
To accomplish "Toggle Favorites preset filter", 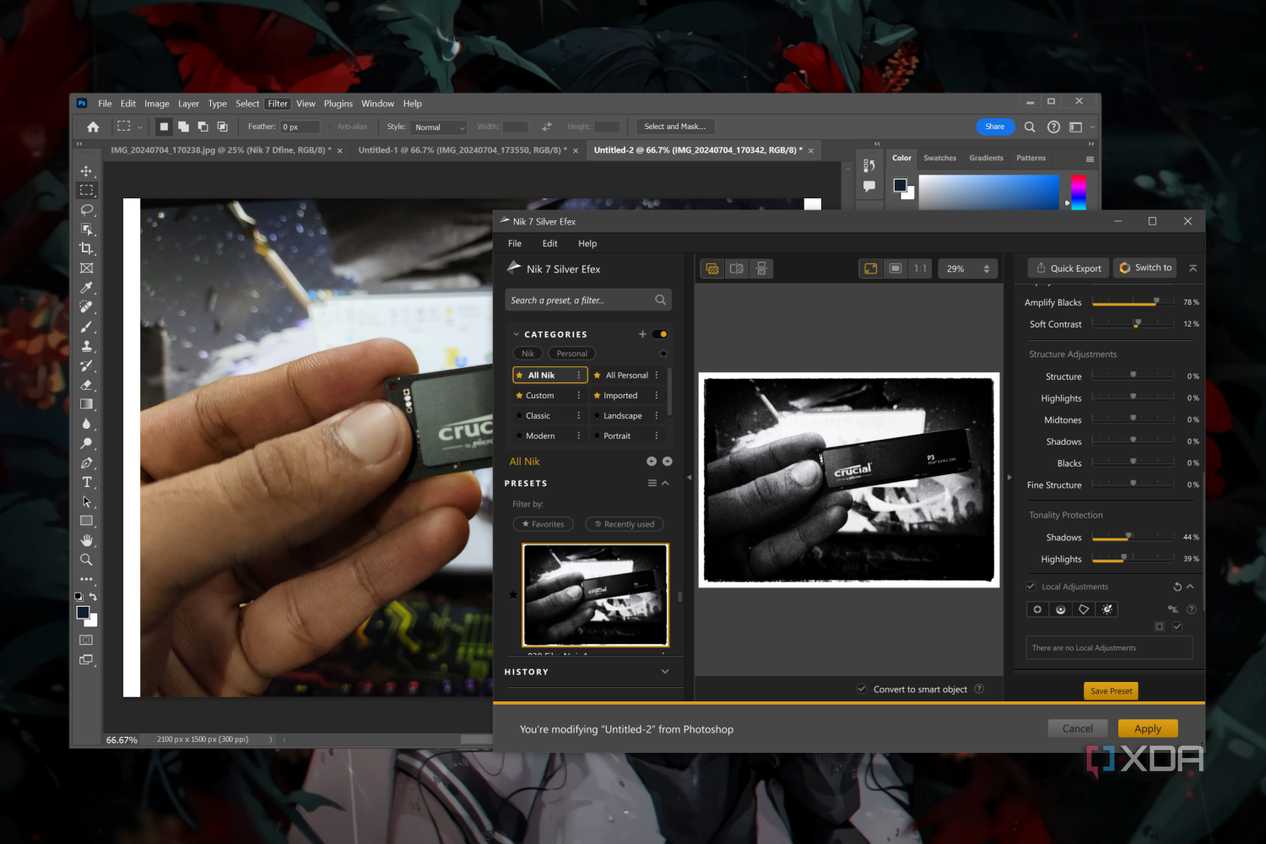I will 543,524.
